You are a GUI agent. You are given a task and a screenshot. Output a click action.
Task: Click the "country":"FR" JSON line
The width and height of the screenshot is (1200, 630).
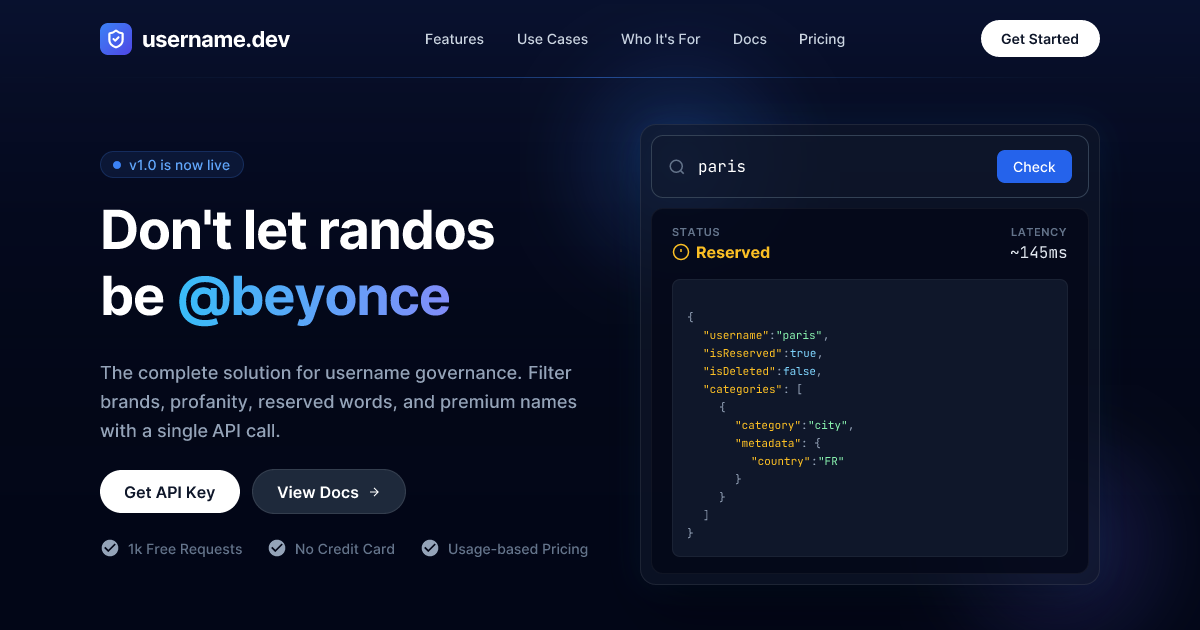(x=798, y=461)
